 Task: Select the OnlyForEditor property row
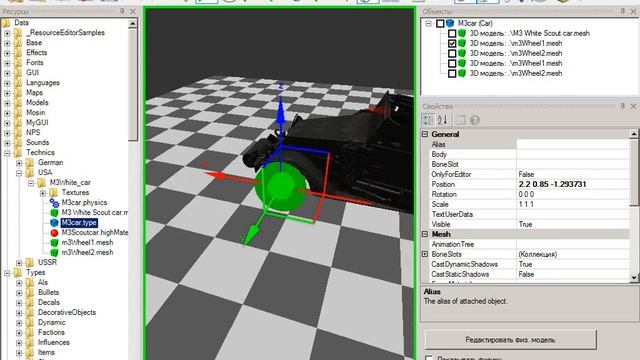[529, 174]
